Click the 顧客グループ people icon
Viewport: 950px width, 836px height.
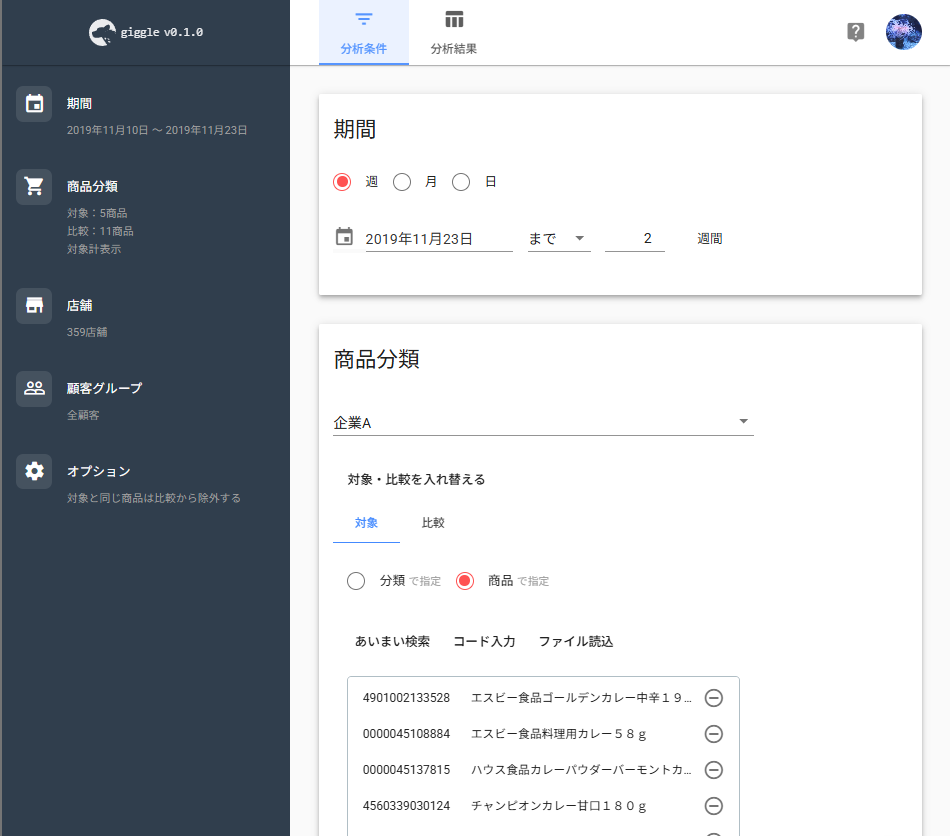click(34, 388)
